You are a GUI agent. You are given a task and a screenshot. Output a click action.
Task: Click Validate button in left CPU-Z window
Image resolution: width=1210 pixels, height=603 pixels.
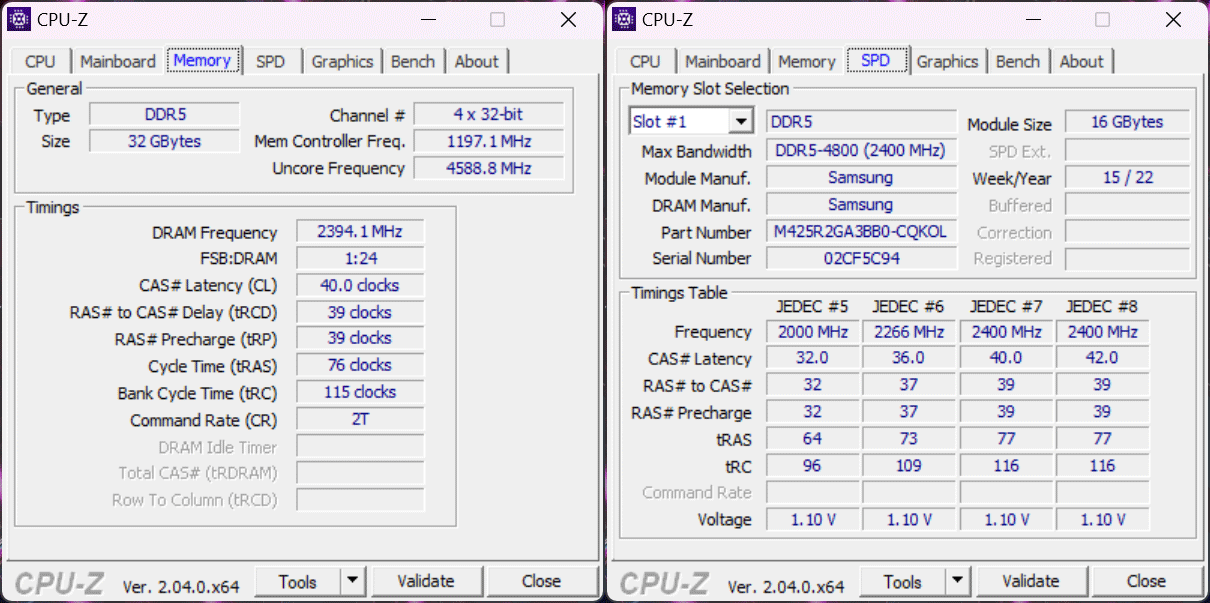[426, 581]
